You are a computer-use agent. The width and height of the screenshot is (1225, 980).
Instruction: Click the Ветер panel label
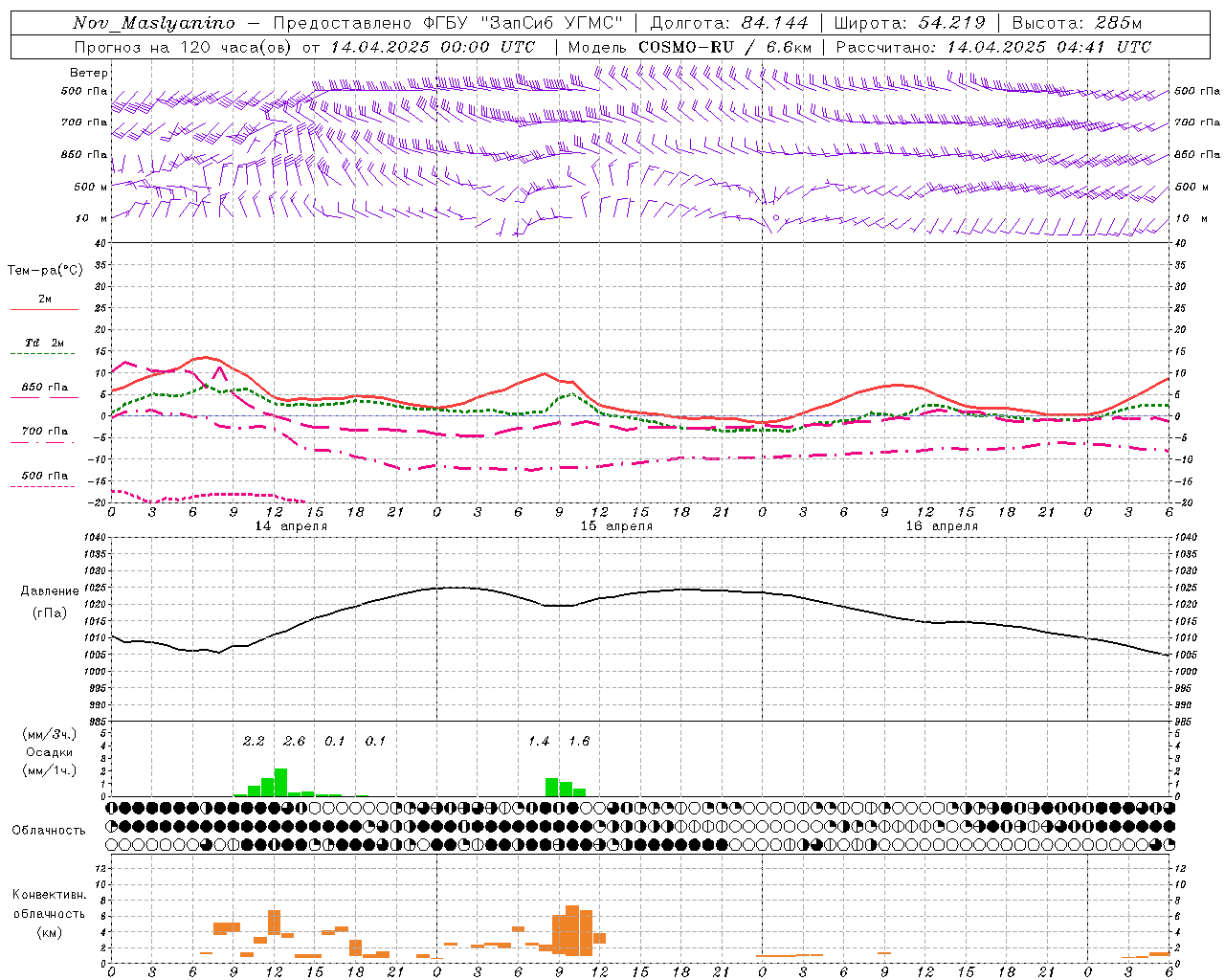[89, 73]
